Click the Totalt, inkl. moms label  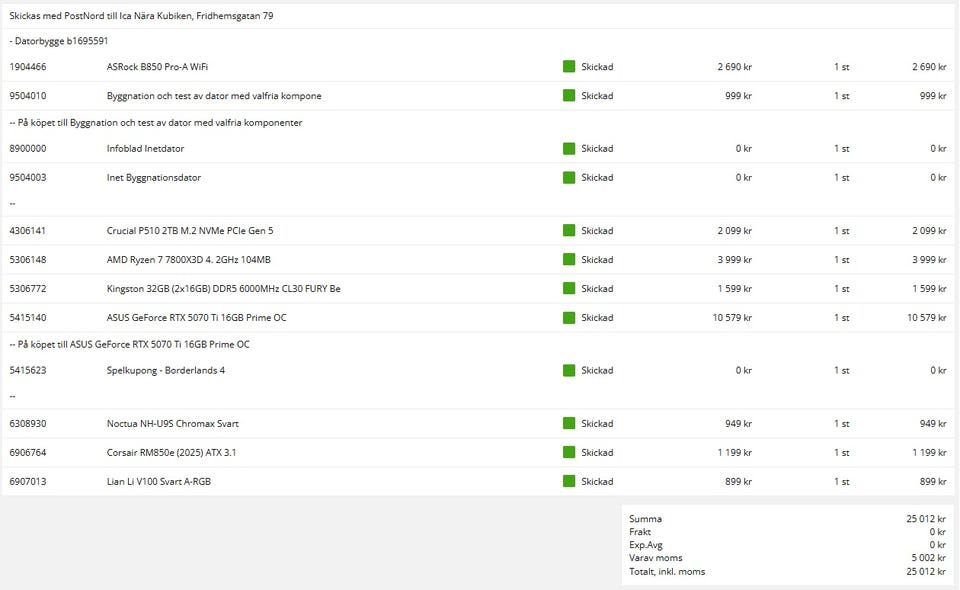click(x=667, y=572)
